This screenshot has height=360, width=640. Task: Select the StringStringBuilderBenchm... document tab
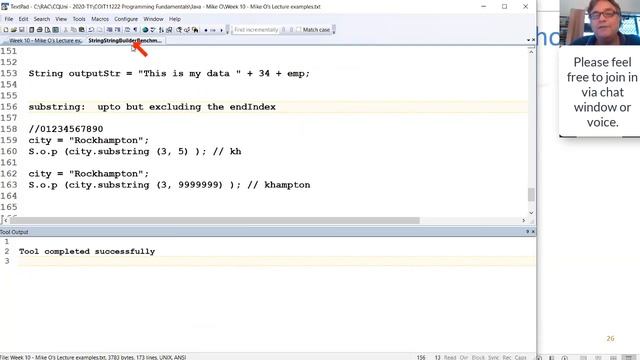pos(124,40)
